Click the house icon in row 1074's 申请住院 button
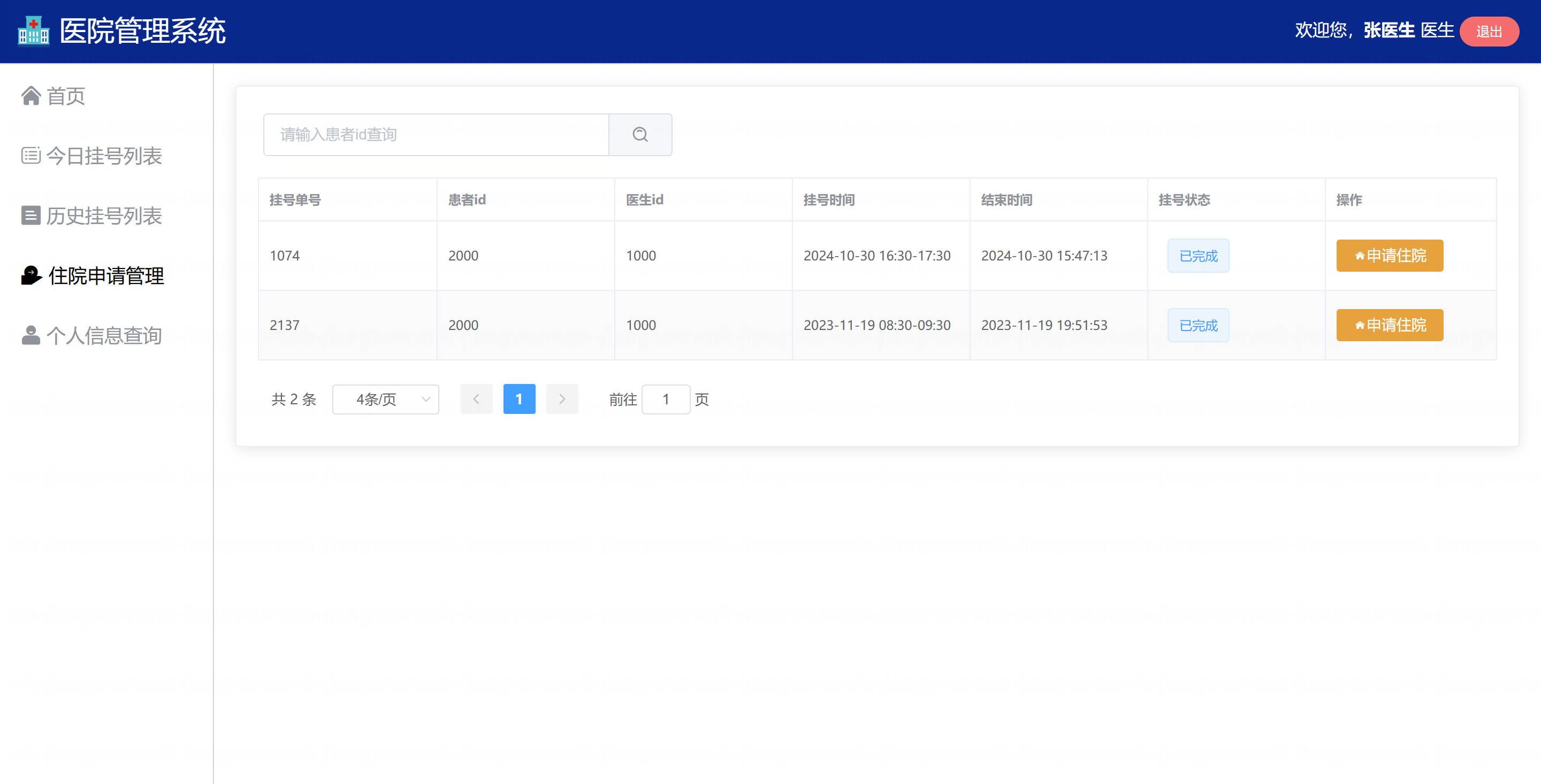This screenshot has width=1541, height=784. 1360,256
